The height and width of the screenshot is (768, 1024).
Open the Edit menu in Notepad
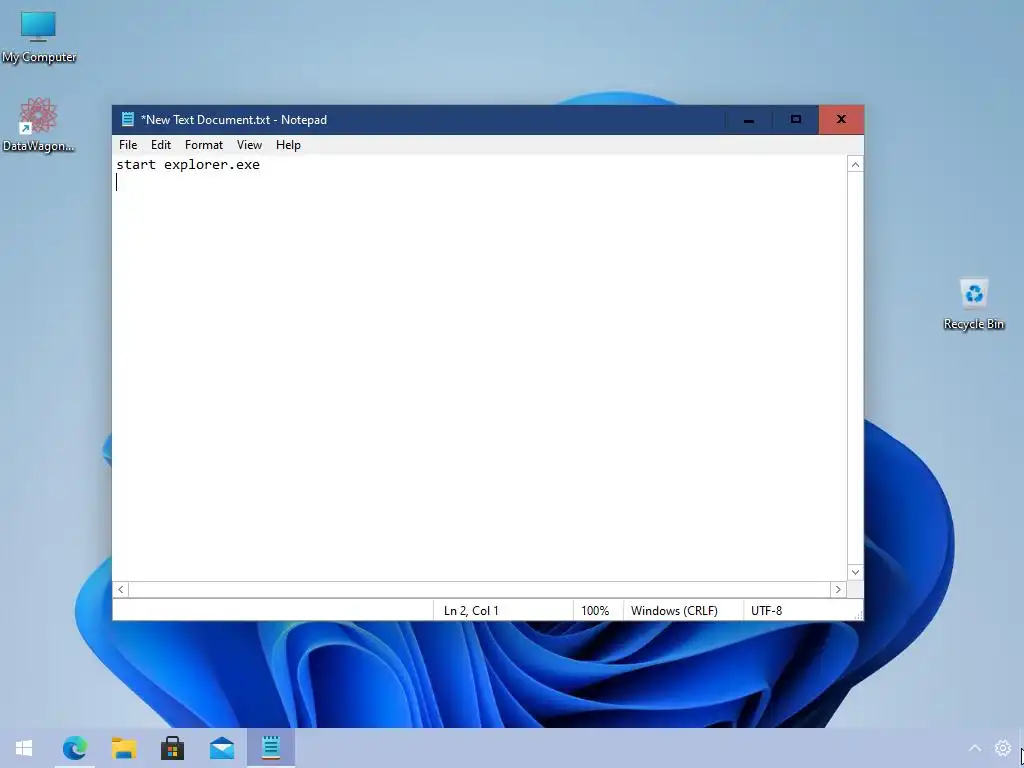coord(161,145)
